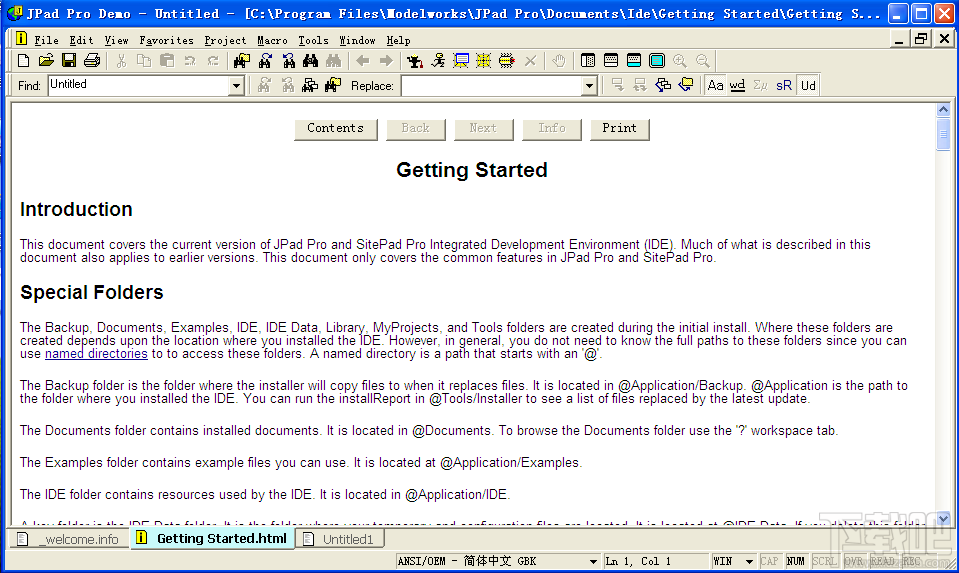Click the binoculars-folder icon in the Find bar
Image resolution: width=959 pixels, height=573 pixels.
[333, 86]
